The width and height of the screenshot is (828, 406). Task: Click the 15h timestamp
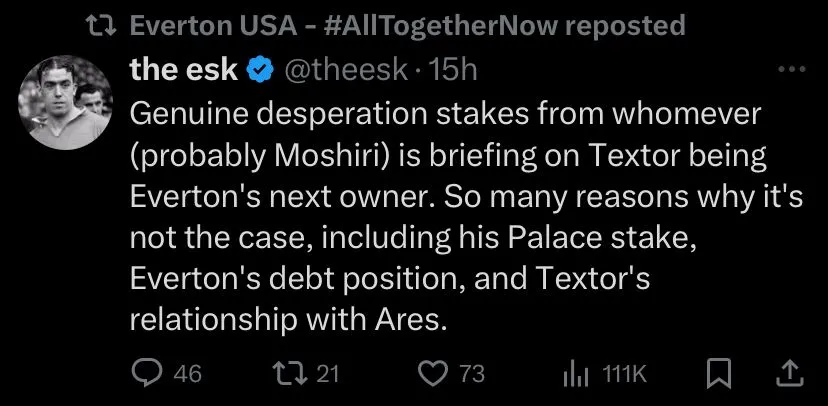point(453,70)
